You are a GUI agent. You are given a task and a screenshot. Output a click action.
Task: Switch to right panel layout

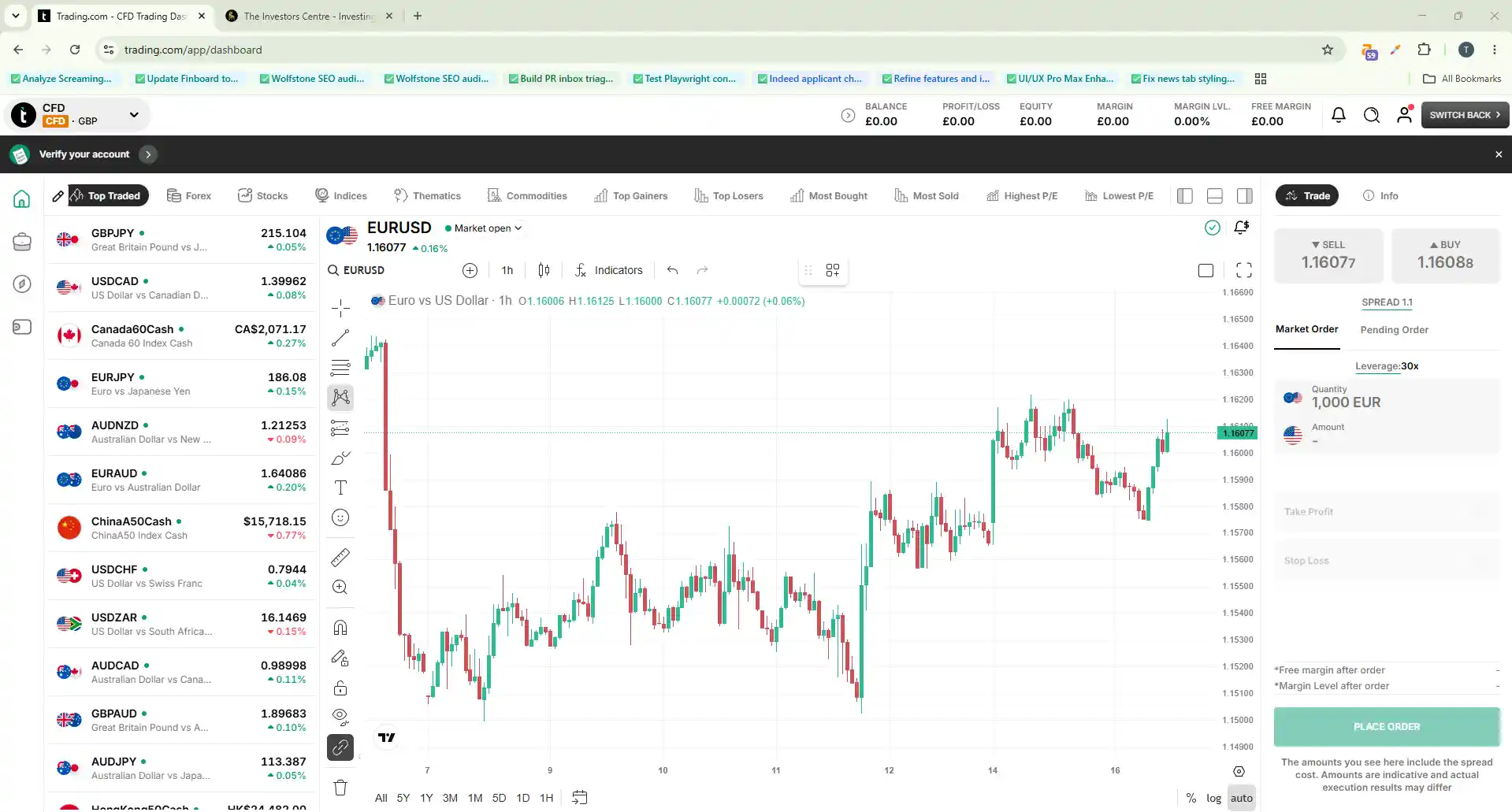pyautogui.click(x=1245, y=196)
